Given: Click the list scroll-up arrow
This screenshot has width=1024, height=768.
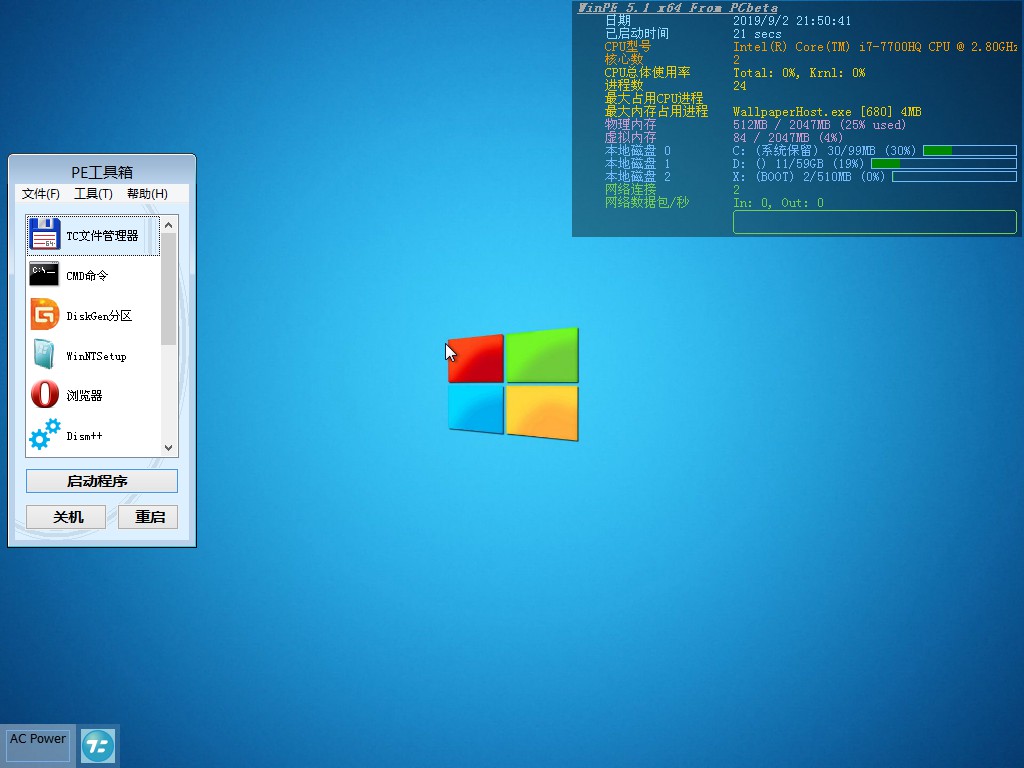Looking at the screenshot, I should pyautogui.click(x=168, y=225).
